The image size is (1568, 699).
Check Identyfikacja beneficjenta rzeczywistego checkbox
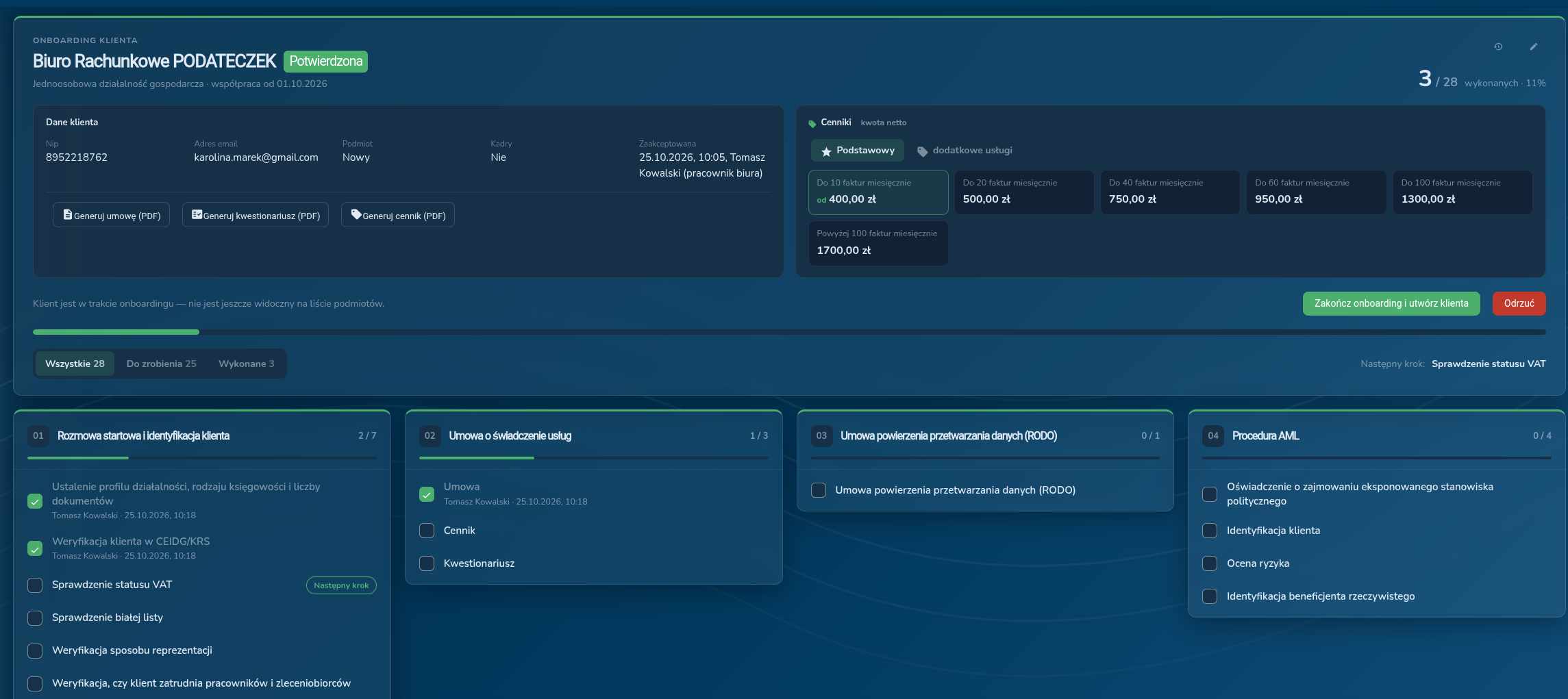(x=1210, y=596)
